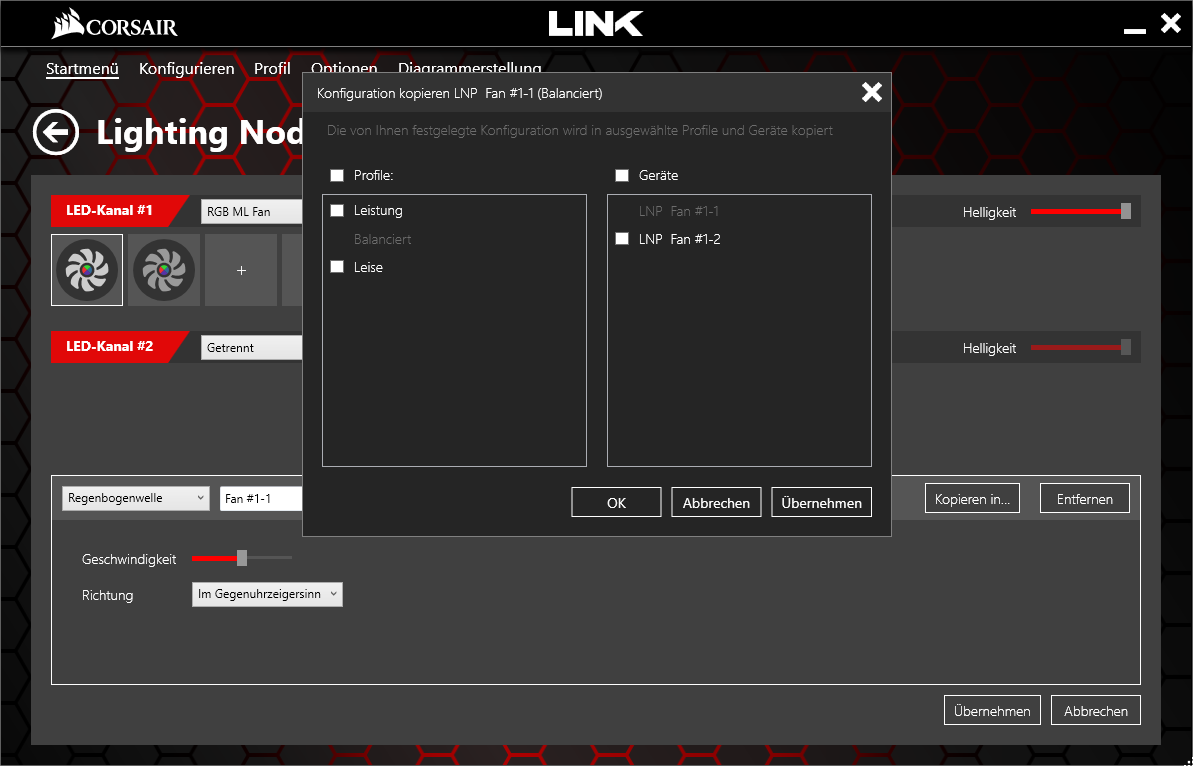Toggle the Geräte select-all checkbox
Viewport: 1193px width, 766px height.
(622, 176)
